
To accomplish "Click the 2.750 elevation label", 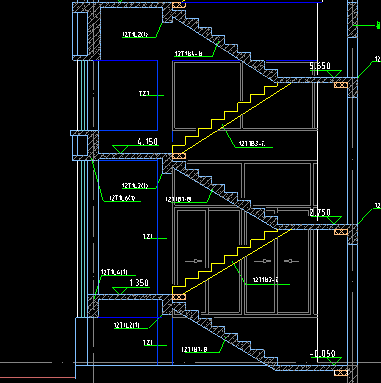I will pos(320,212).
